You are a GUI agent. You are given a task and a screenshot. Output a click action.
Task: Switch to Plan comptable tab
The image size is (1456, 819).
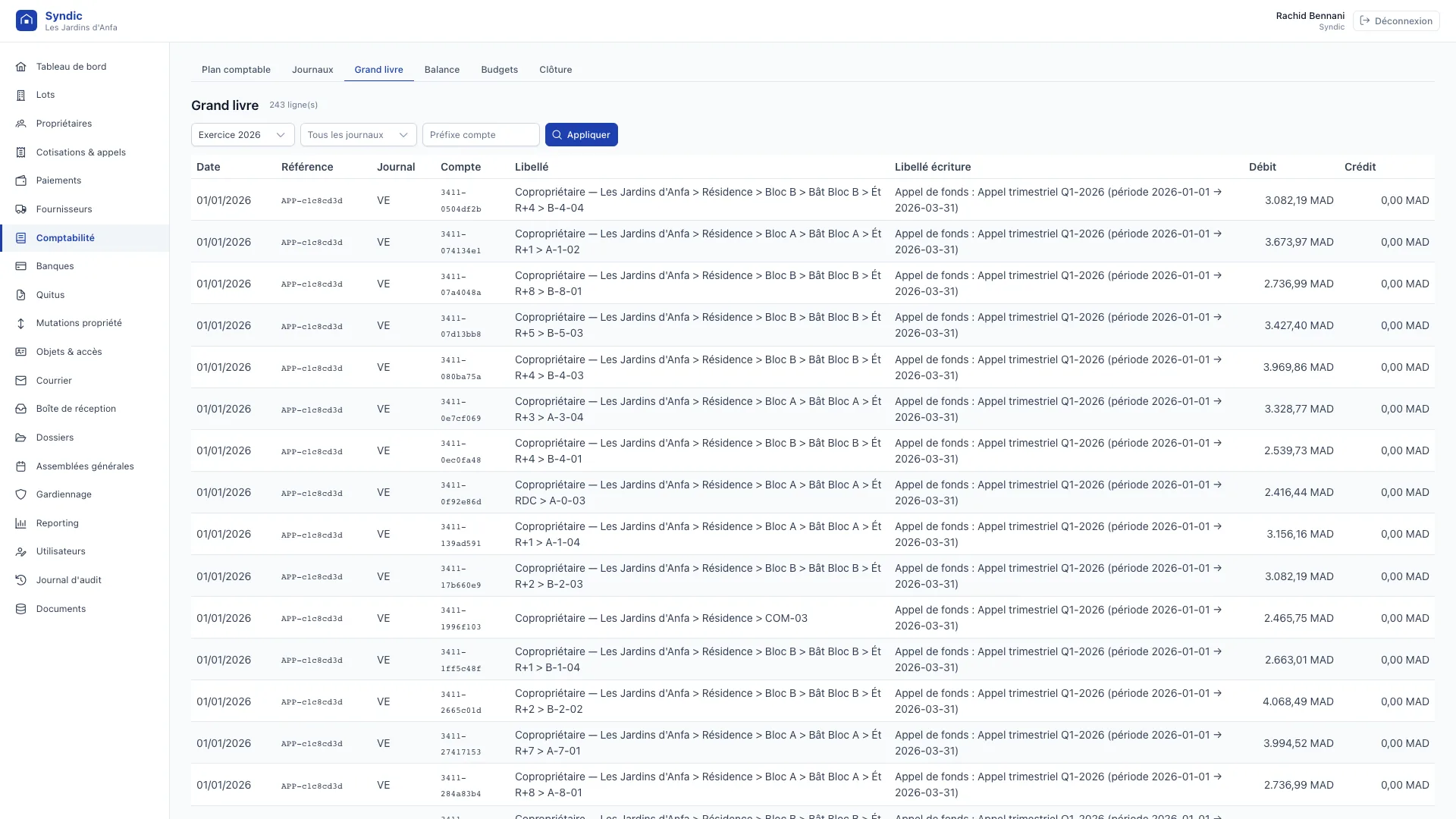[236, 70]
